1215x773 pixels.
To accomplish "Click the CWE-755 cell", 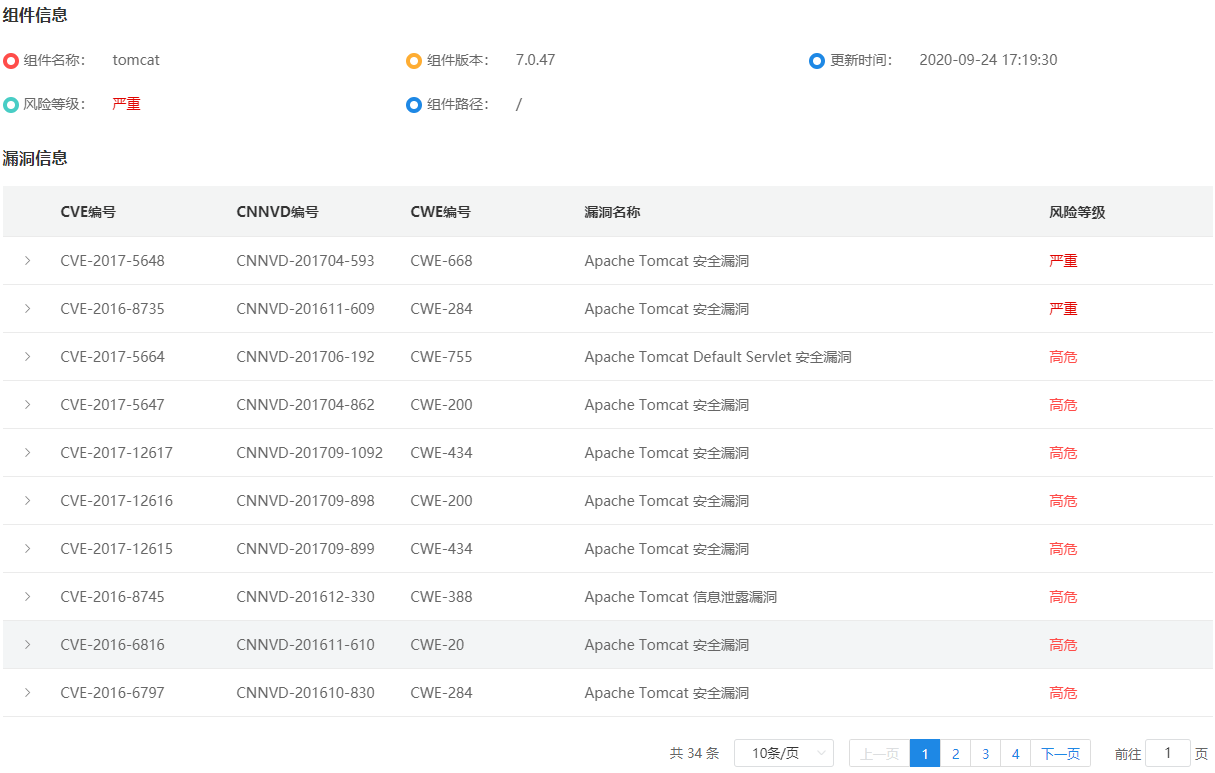I will pos(441,357).
